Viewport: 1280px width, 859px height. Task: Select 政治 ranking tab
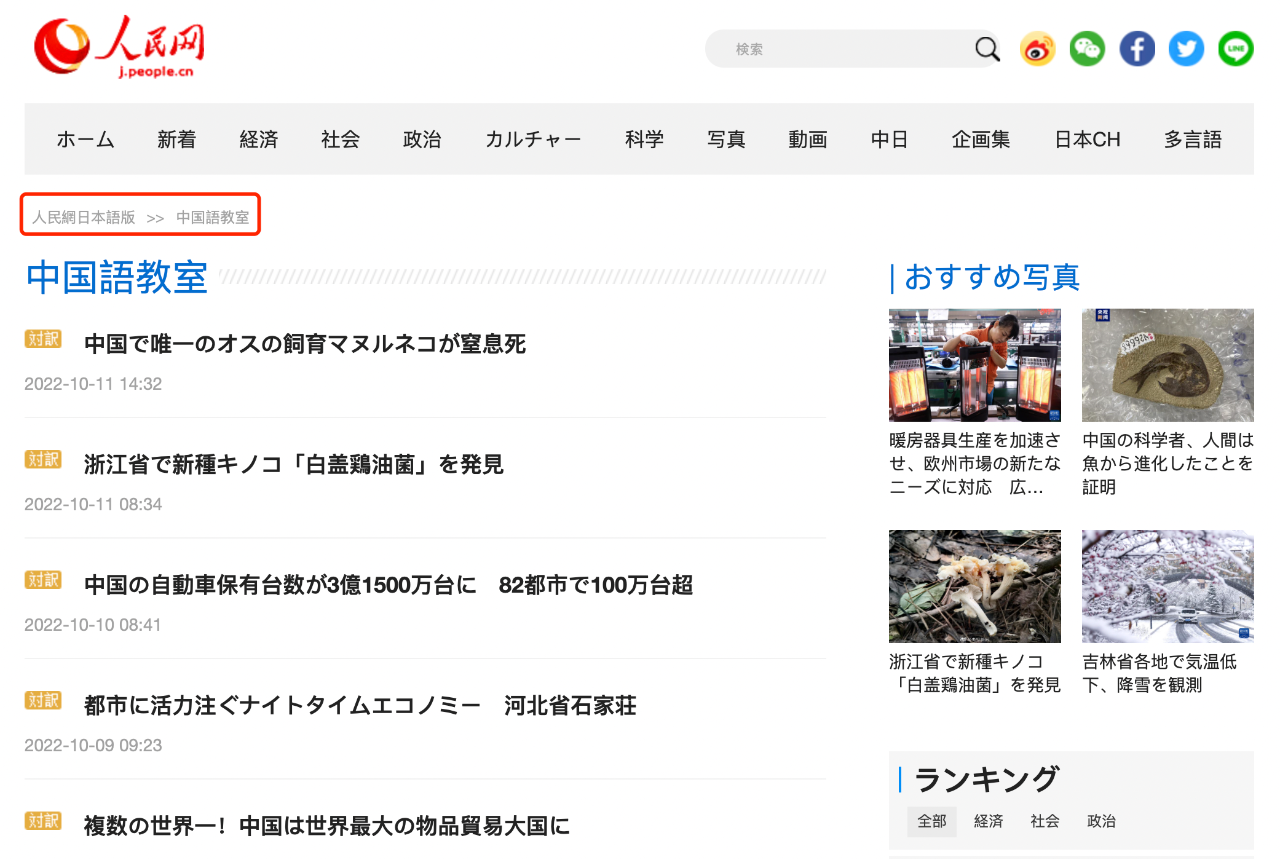click(x=1101, y=821)
